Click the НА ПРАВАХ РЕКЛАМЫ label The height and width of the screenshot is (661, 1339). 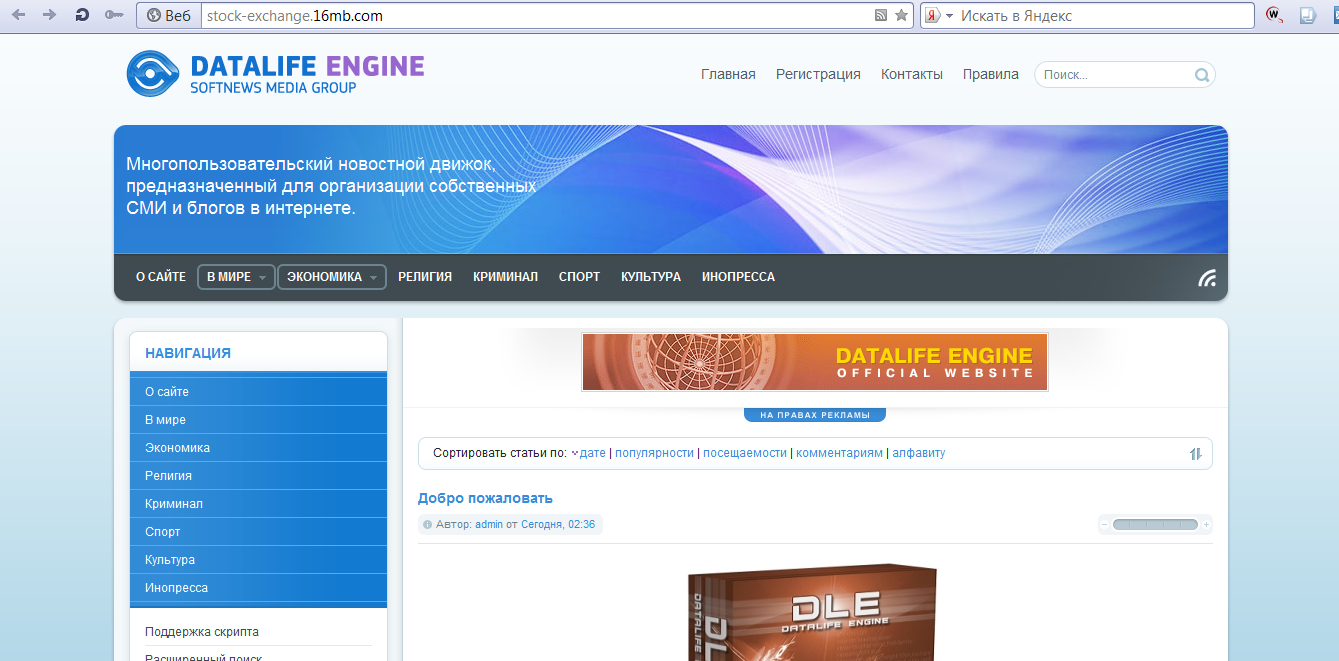click(815, 415)
